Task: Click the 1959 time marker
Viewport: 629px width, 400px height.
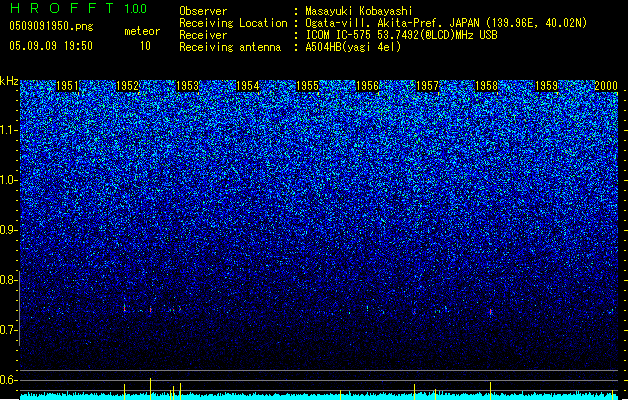Action: click(x=546, y=86)
